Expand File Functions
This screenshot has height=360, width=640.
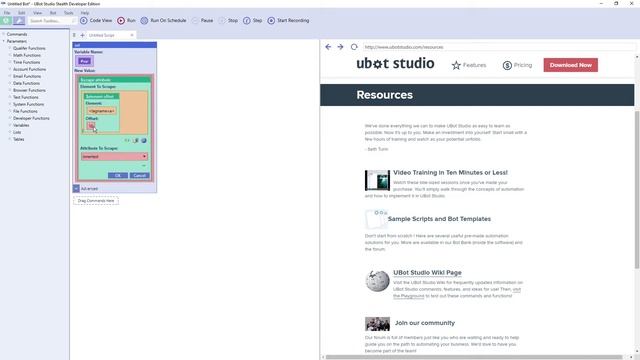pos(10,111)
